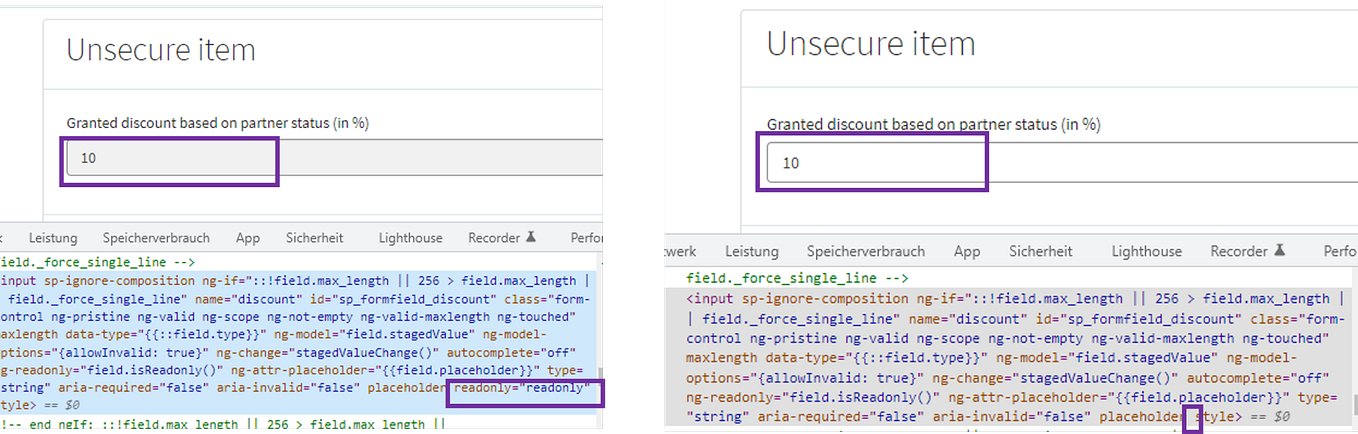This screenshot has width=1358, height=434.
Task: Click the "Unsecure item" heading in left screenshot
Action: pos(161,49)
